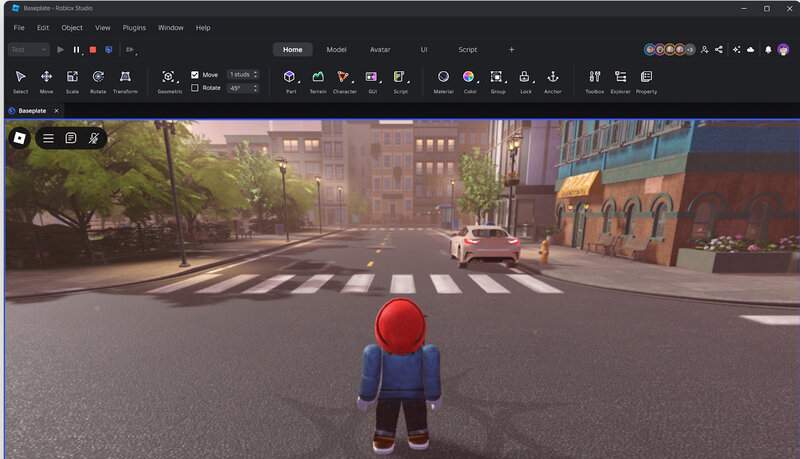This screenshot has height=459, width=800.
Task: Open the Help menu
Action: [203, 28]
